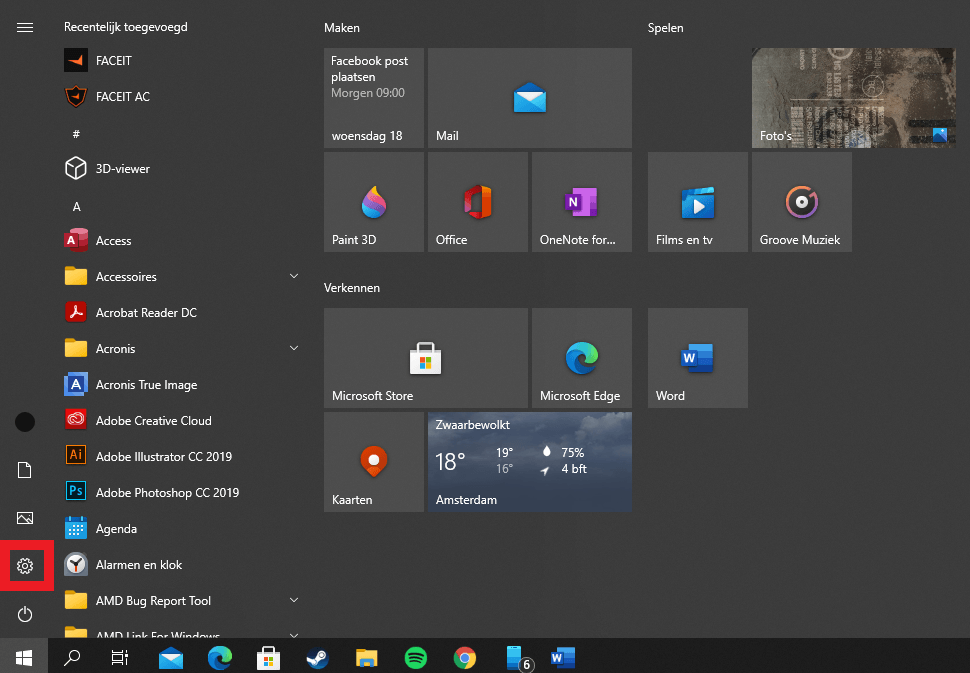Click the # letter group header

tap(76, 134)
